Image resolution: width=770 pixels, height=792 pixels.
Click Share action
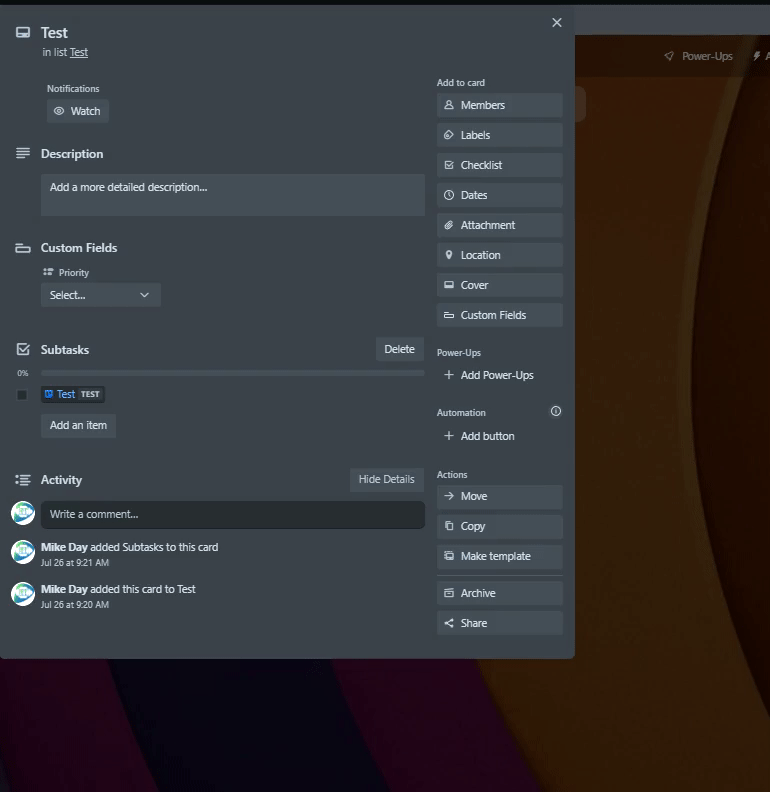coord(499,623)
